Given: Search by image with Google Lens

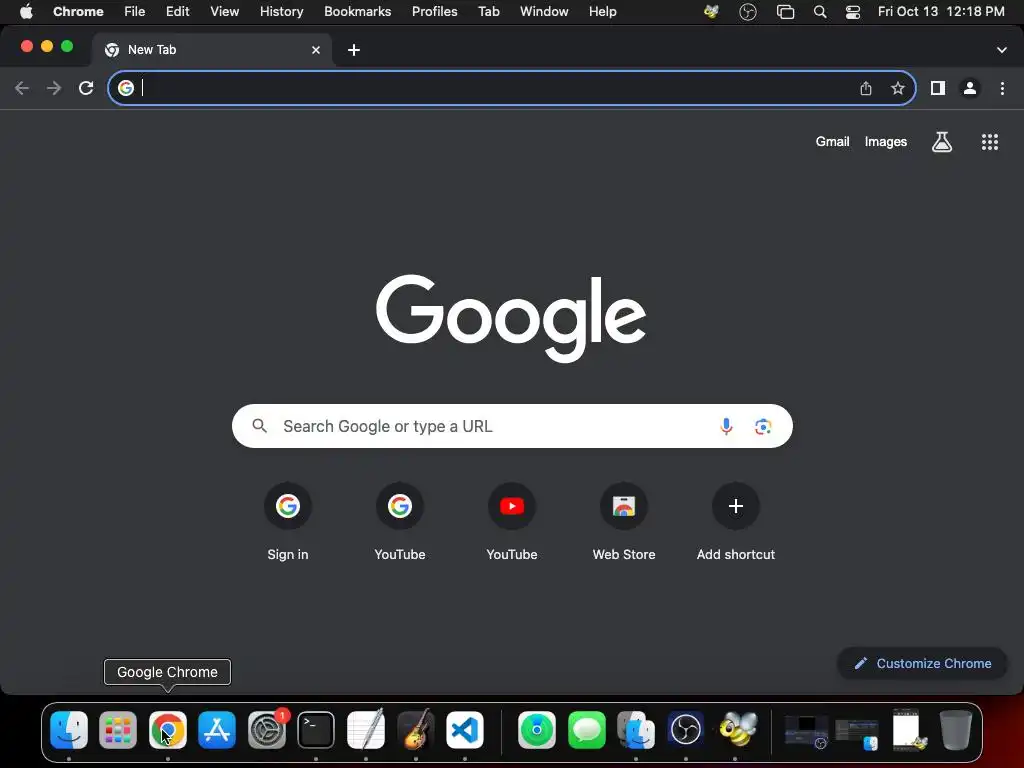Looking at the screenshot, I should (x=763, y=426).
